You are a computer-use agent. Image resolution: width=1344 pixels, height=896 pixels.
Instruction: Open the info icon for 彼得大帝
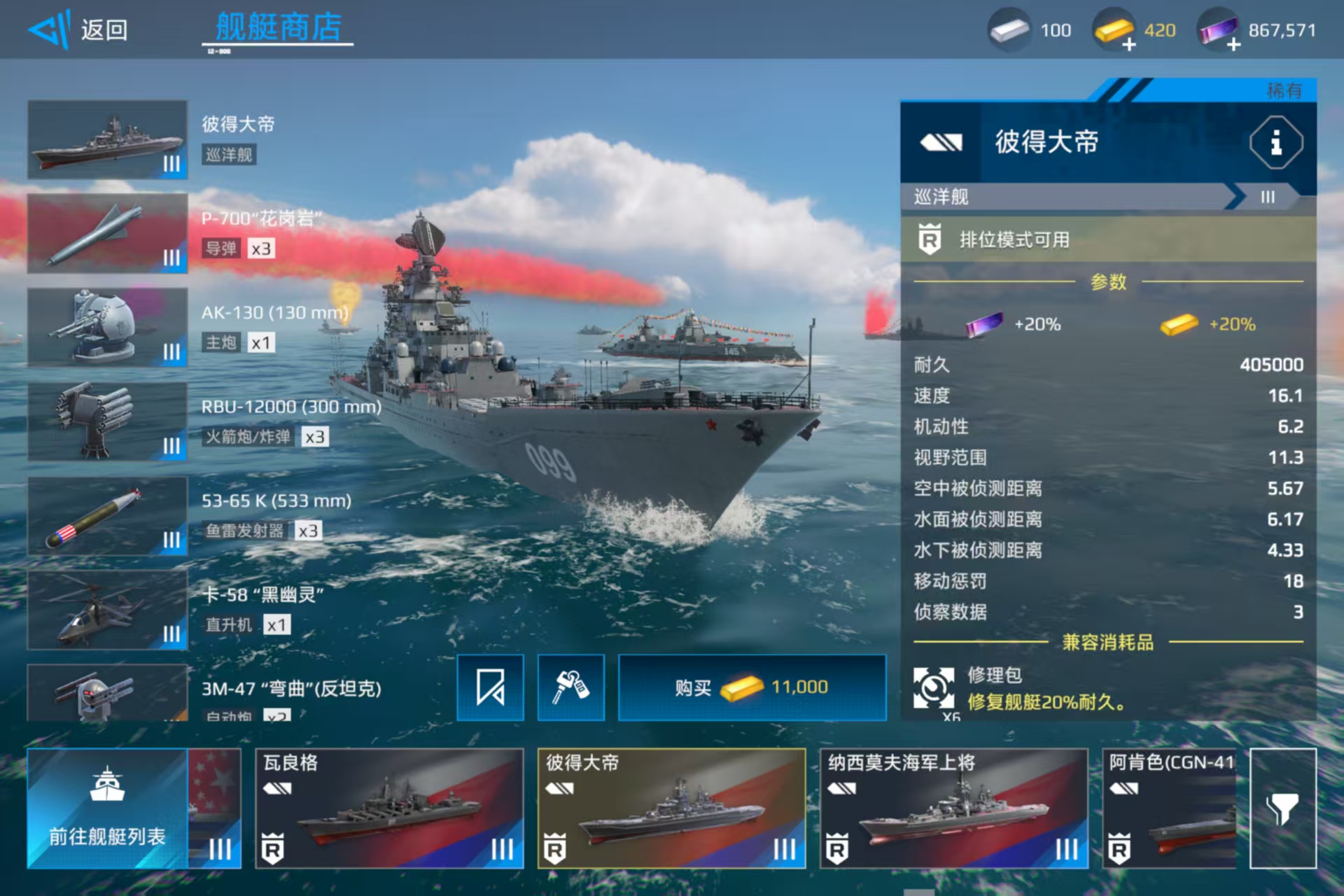(1276, 142)
